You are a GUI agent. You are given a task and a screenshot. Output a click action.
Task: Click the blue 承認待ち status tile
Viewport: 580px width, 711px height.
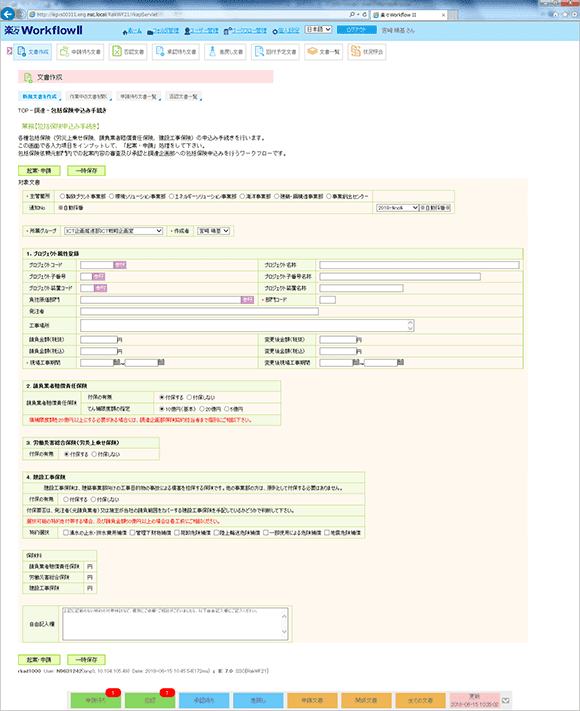coord(204,701)
